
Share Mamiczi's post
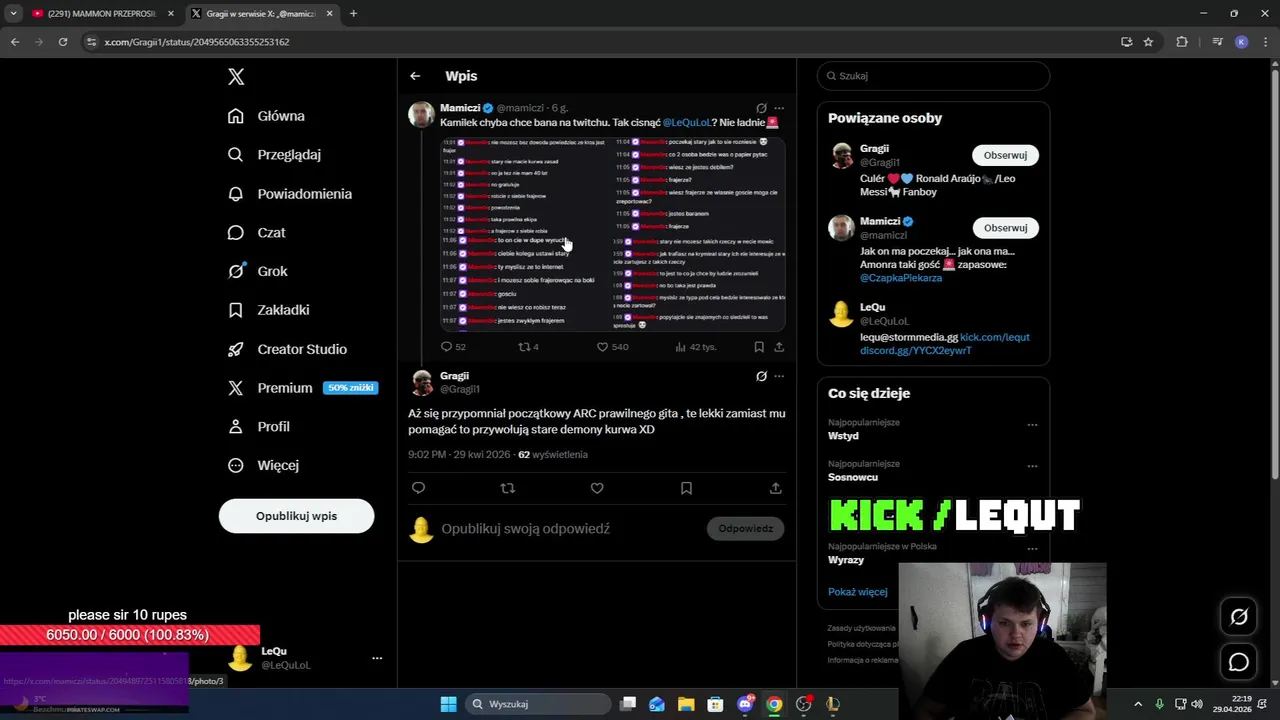779,347
